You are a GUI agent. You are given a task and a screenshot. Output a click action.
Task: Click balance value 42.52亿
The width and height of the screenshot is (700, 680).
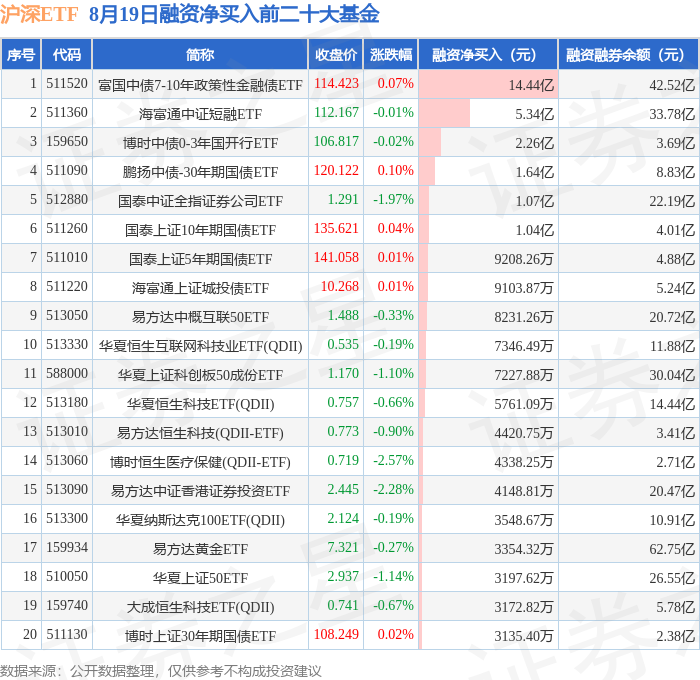pyautogui.click(x=672, y=85)
